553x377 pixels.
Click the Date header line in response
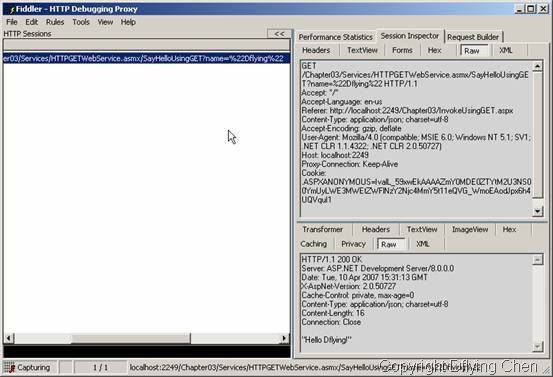pos(364,277)
